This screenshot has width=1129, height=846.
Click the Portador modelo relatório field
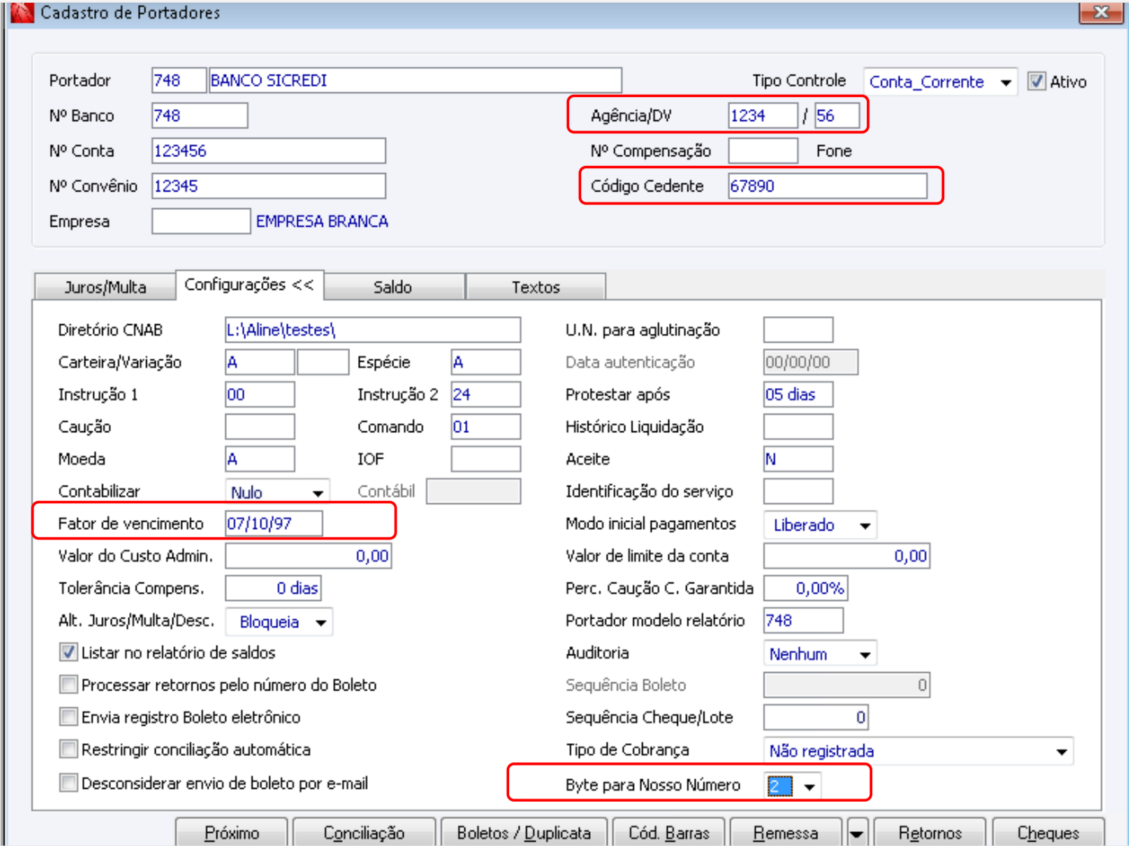tap(804, 621)
